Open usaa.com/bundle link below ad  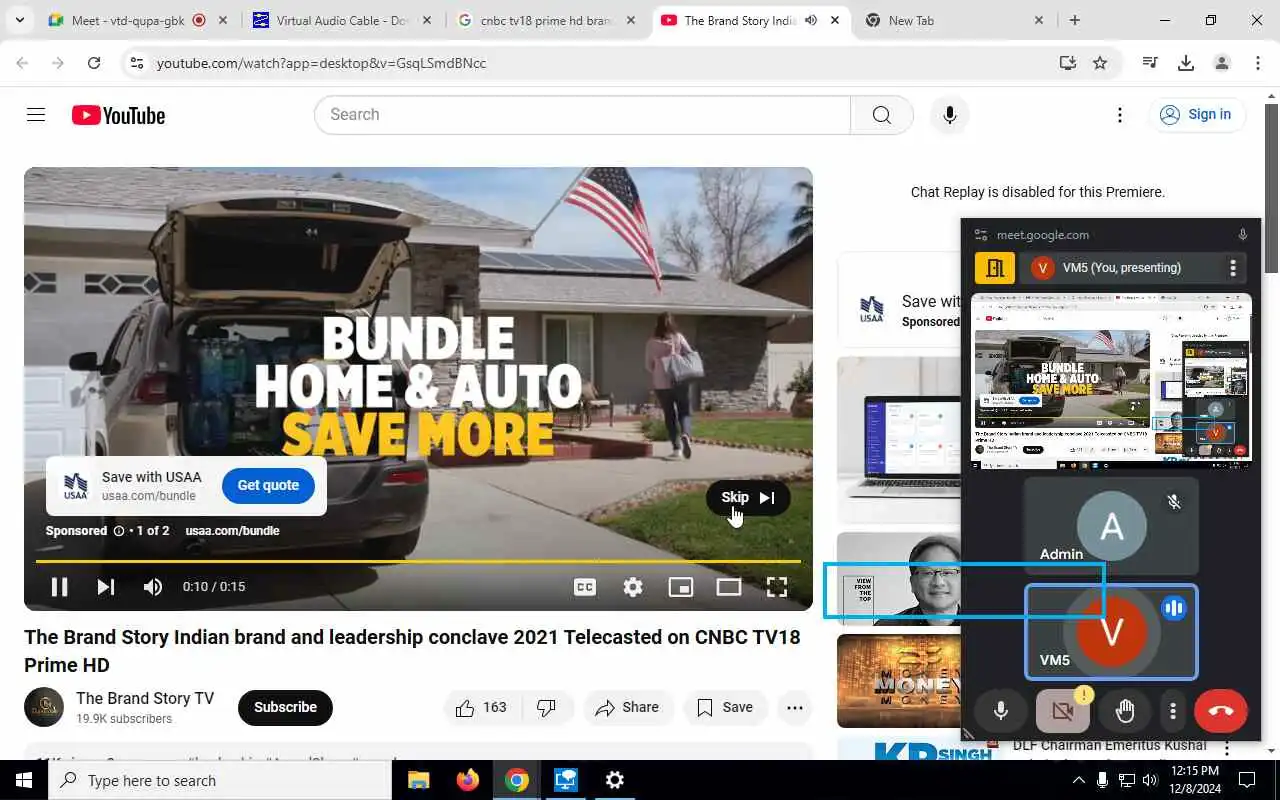(232, 531)
